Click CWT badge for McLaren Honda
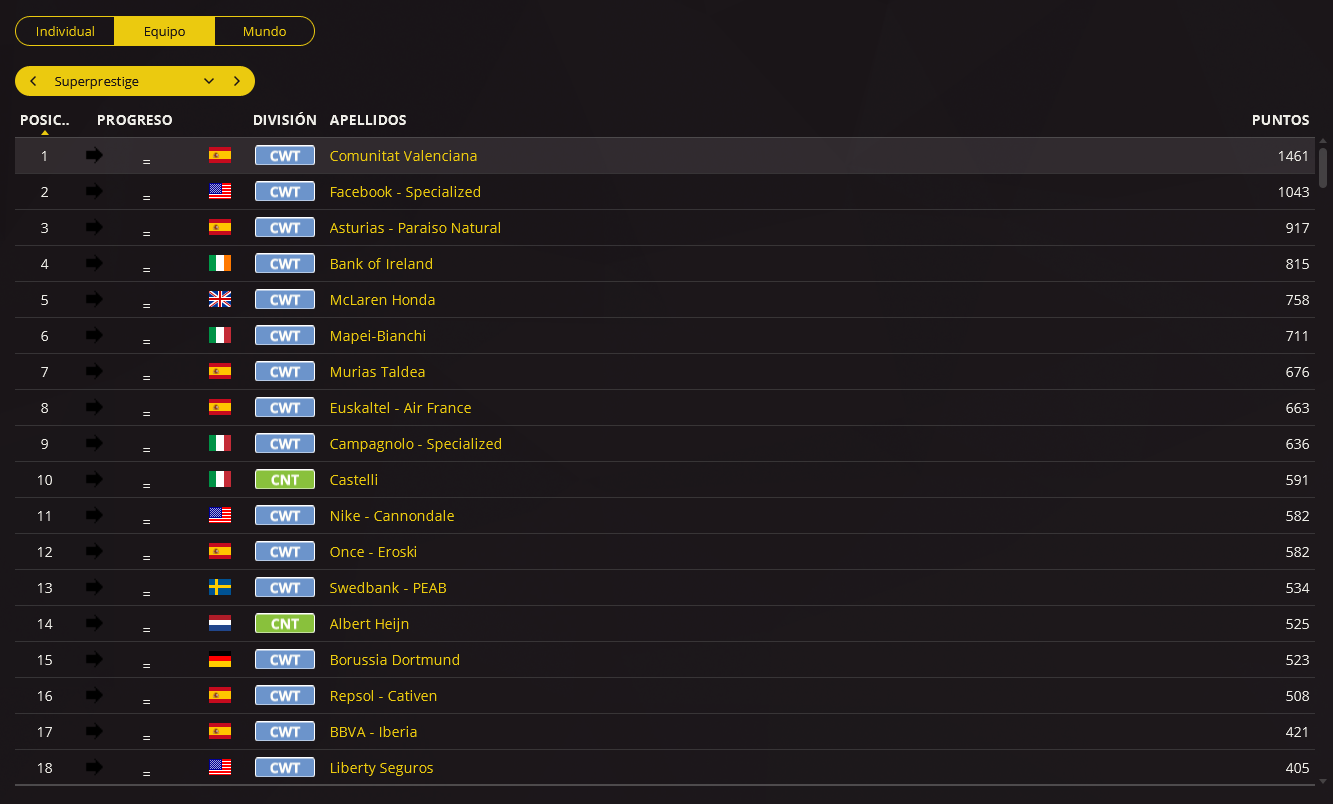Image resolution: width=1333 pixels, height=804 pixels. click(285, 300)
